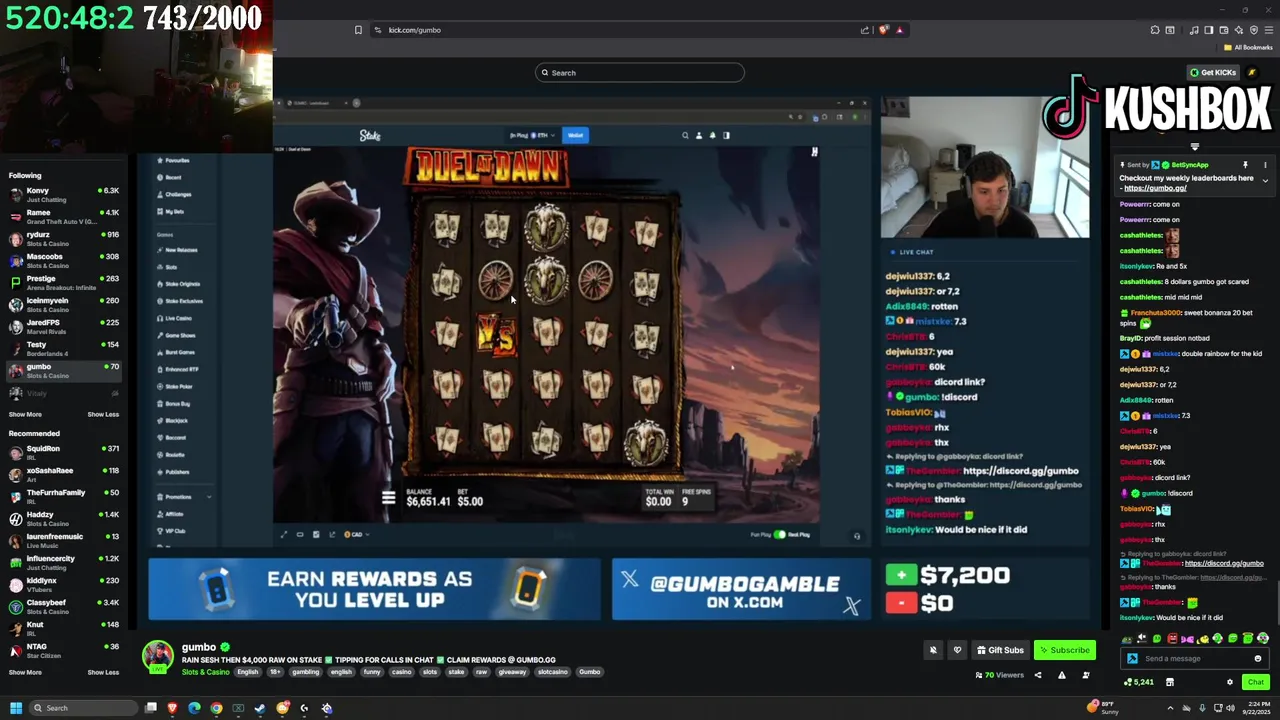The width and height of the screenshot is (1280, 720).
Task: Click the green Subscribe button
Action: tap(1064, 650)
